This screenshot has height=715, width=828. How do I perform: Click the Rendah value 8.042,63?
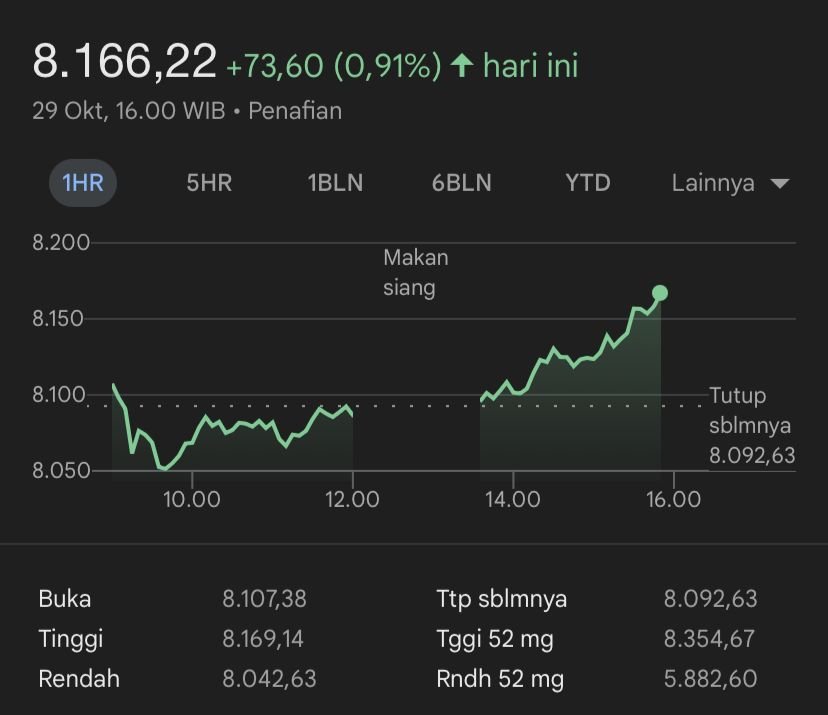[x=269, y=678]
